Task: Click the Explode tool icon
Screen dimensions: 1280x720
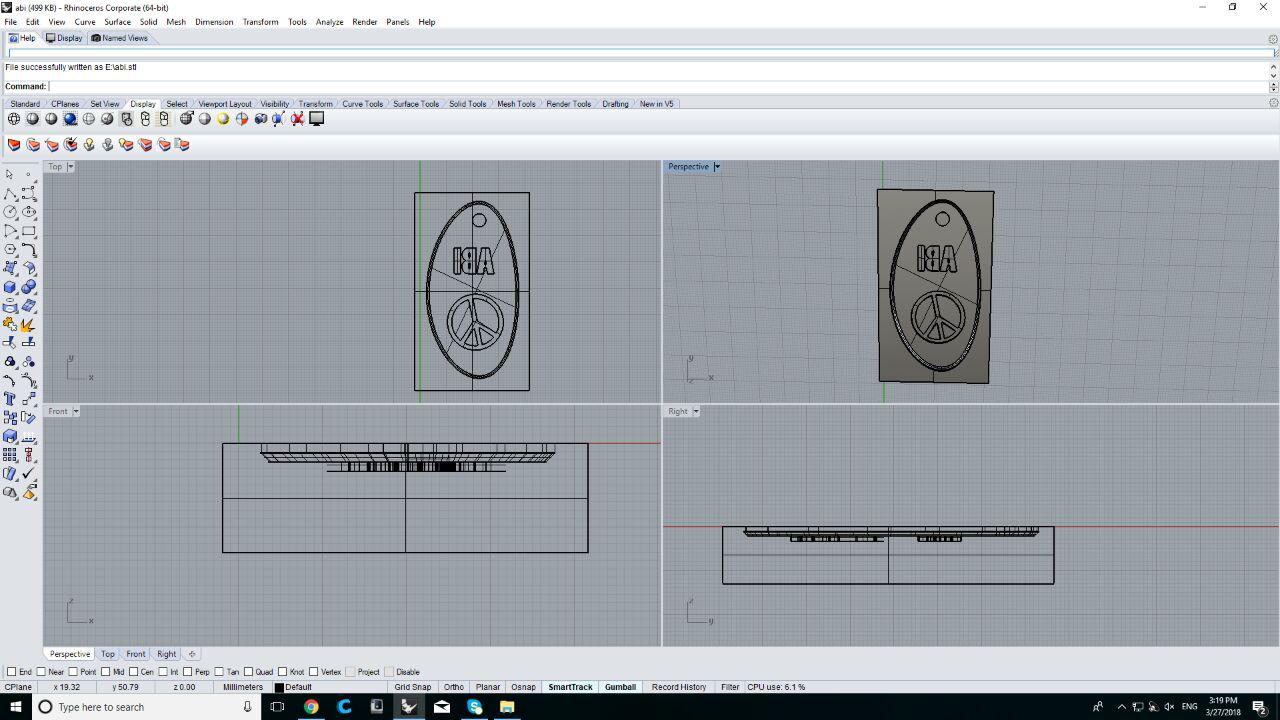Action: click(x=29, y=324)
